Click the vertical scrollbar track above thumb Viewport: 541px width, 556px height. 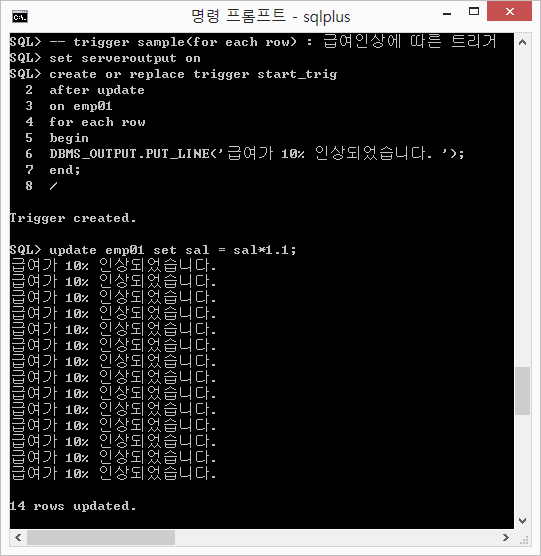(522, 209)
